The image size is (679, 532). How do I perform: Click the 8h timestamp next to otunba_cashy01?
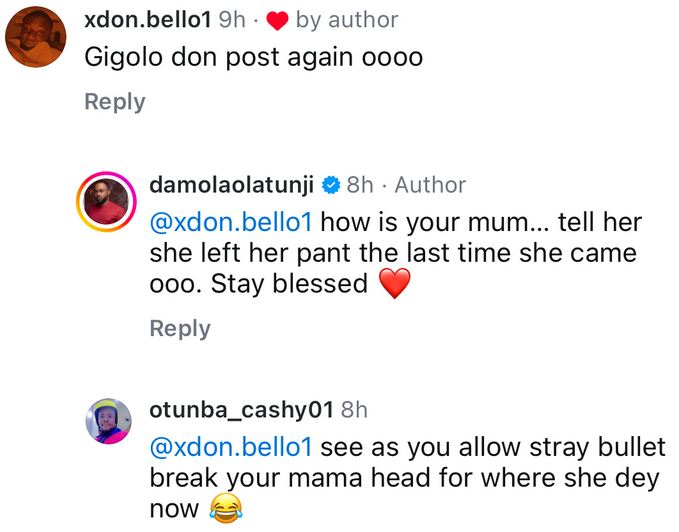(354, 409)
